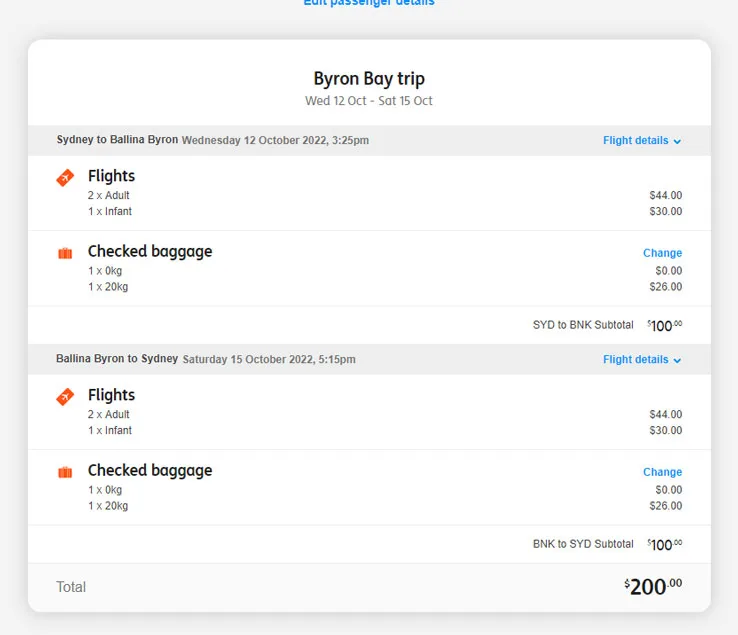Change checked baggage on the return flight
This screenshot has width=738, height=635.
point(662,472)
